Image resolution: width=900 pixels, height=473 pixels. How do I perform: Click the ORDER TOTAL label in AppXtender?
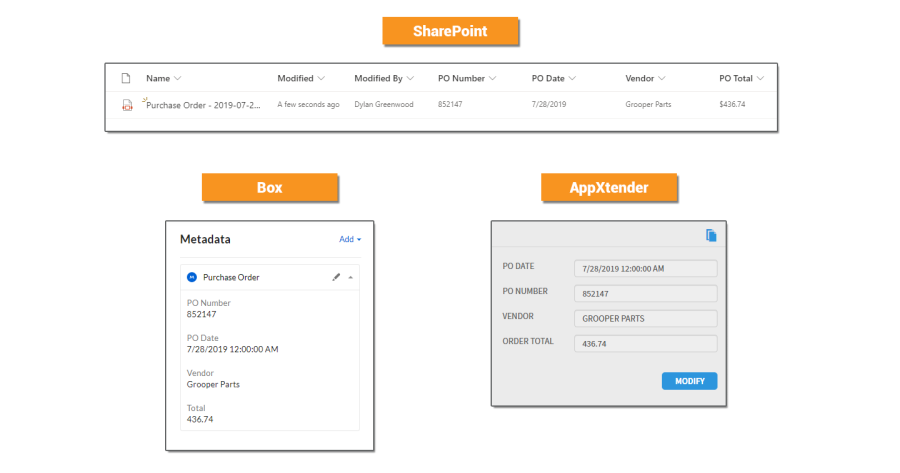(x=528, y=342)
